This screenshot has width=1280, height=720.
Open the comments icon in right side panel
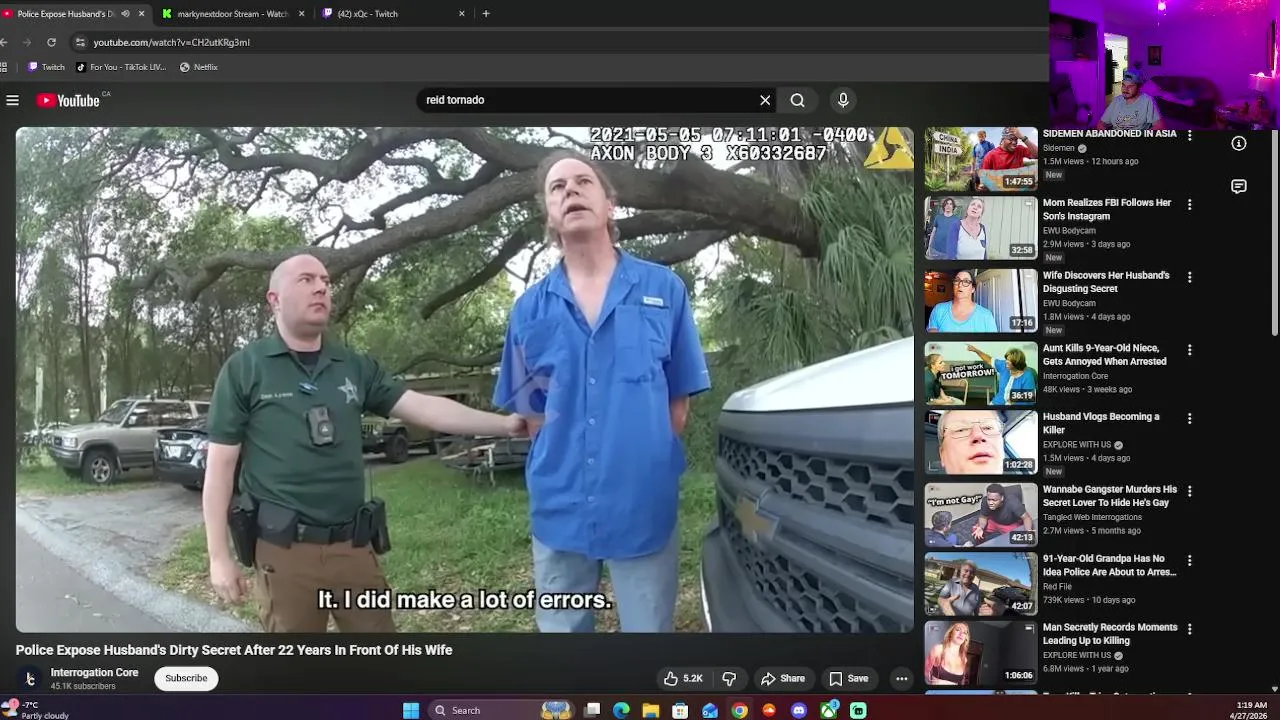pos(1238,187)
